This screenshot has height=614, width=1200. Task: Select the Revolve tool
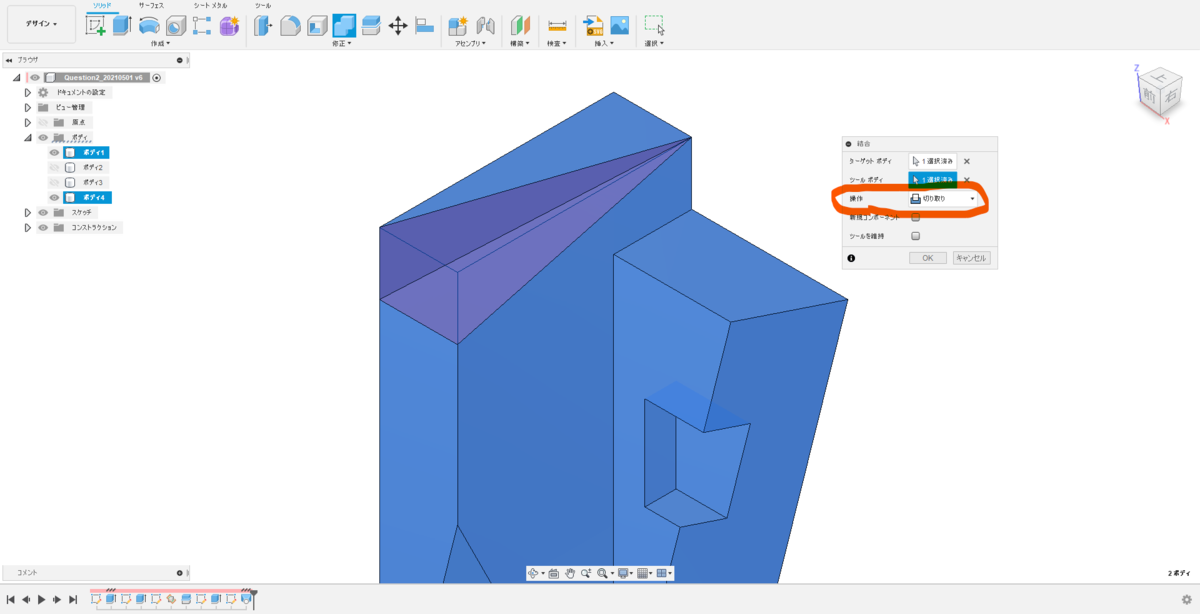pyautogui.click(x=149, y=26)
